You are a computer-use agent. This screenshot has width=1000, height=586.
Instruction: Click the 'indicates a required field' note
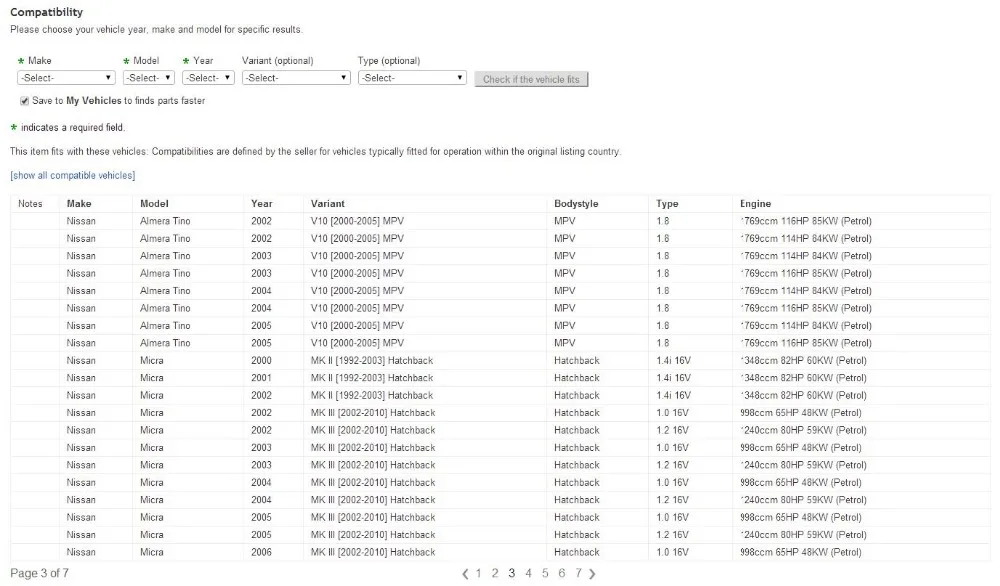click(x=73, y=128)
